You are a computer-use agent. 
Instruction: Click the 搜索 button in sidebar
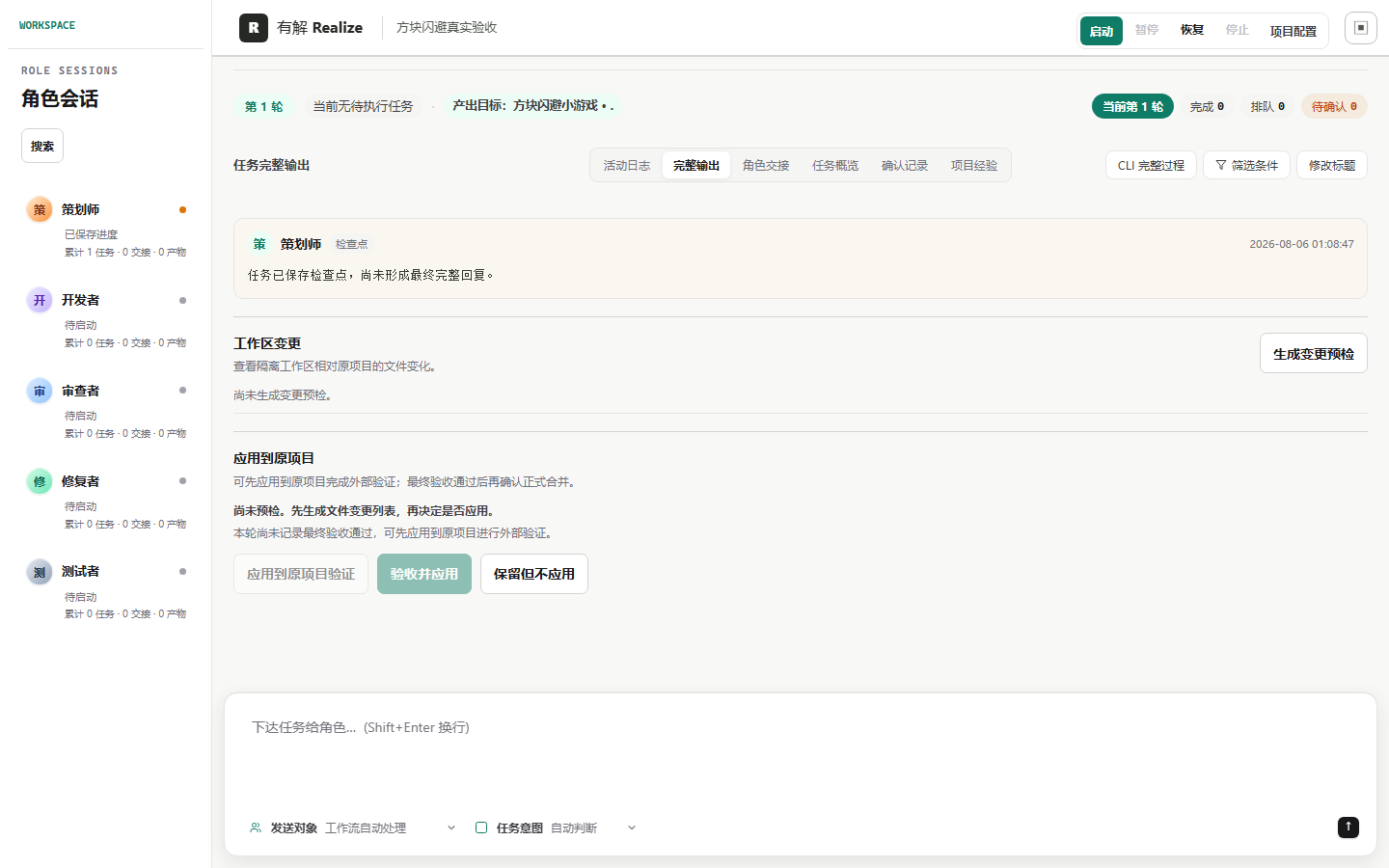pyautogui.click(x=42, y=146)
